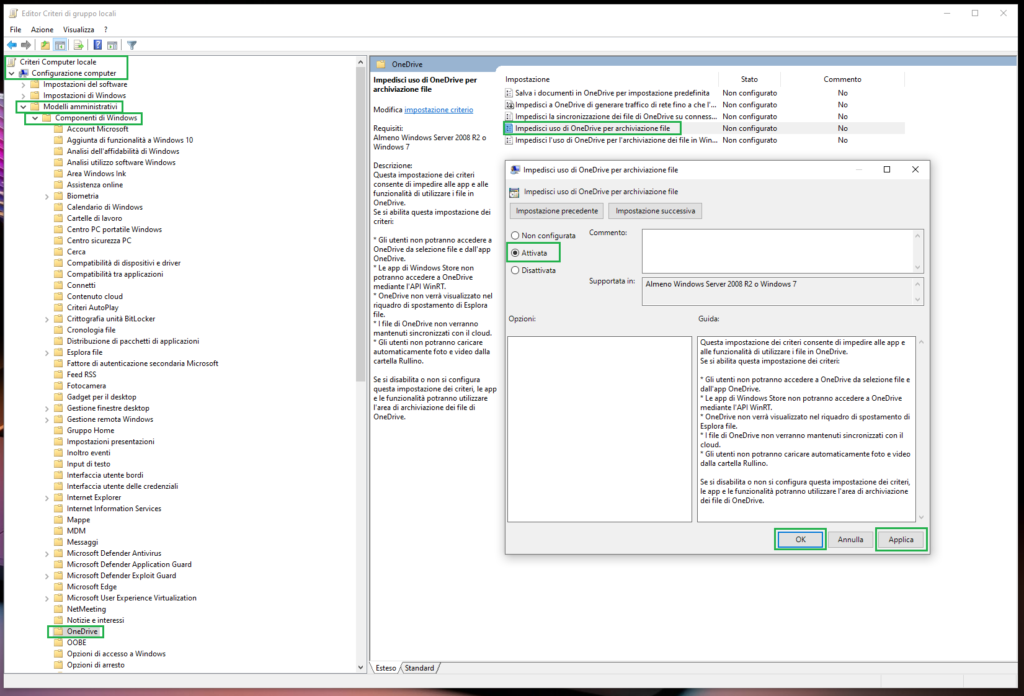Viewport: 1024px width, 696px height.
Task: Click Impostazione precedente button
Action: click(x=556, y=211)
